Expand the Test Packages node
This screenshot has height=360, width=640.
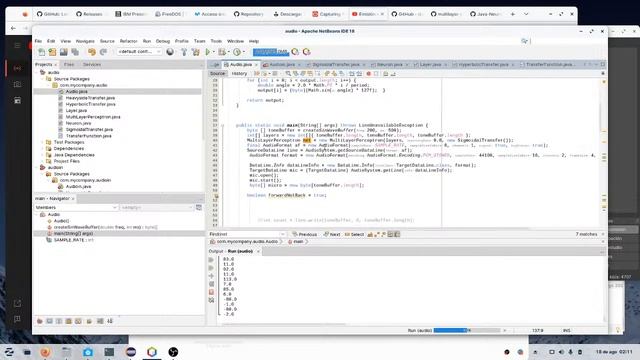(x=43, y=142)
